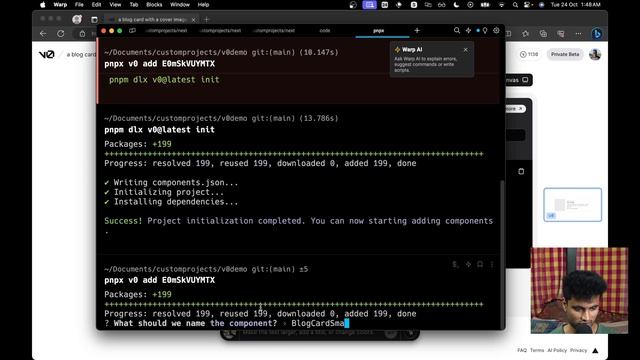Screen dimensions: 640x360
Task: Select the v0 generation thumbnail on the right
Action: tap(572, 204)
